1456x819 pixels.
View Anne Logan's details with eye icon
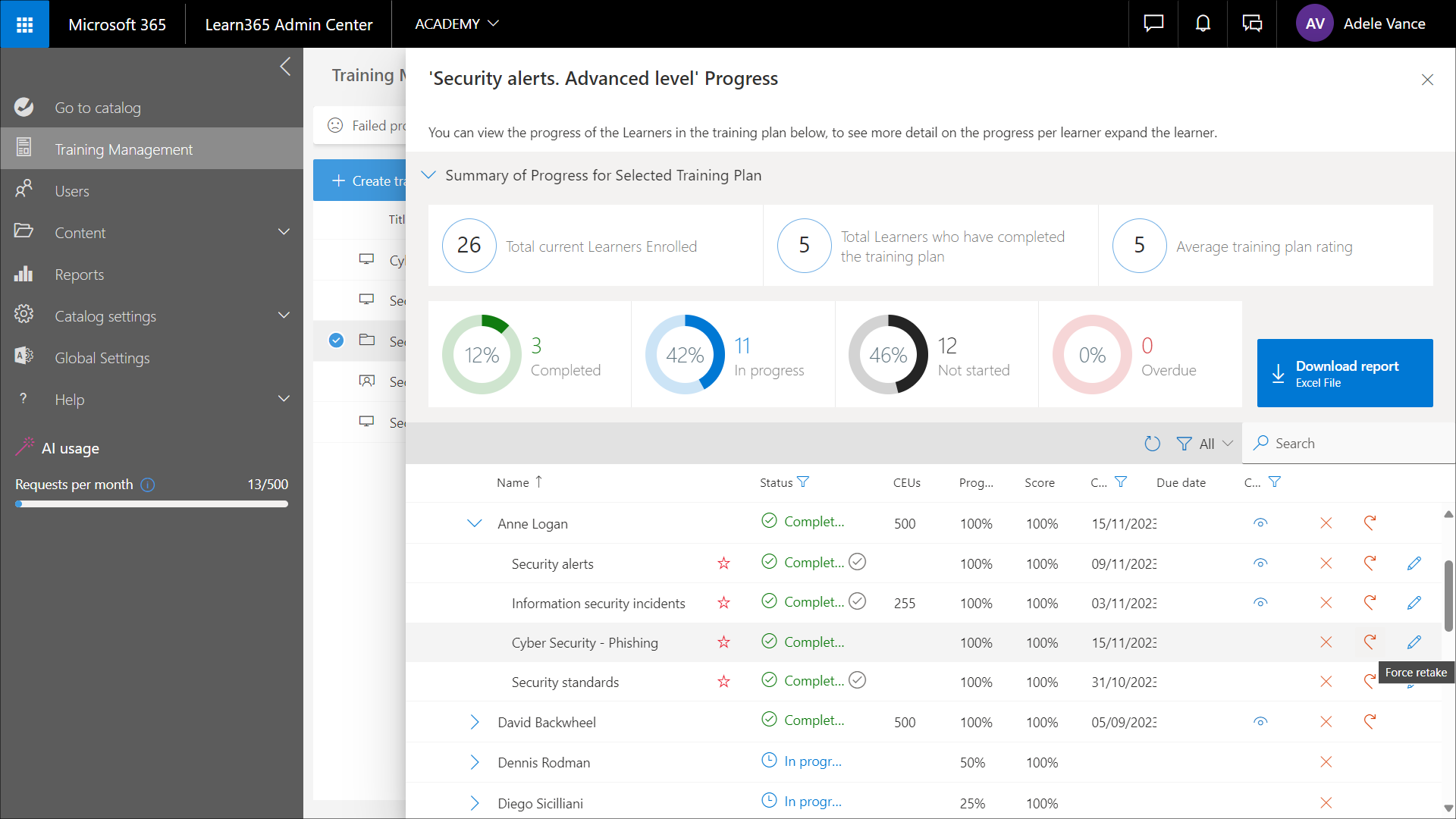[1260, 523]
